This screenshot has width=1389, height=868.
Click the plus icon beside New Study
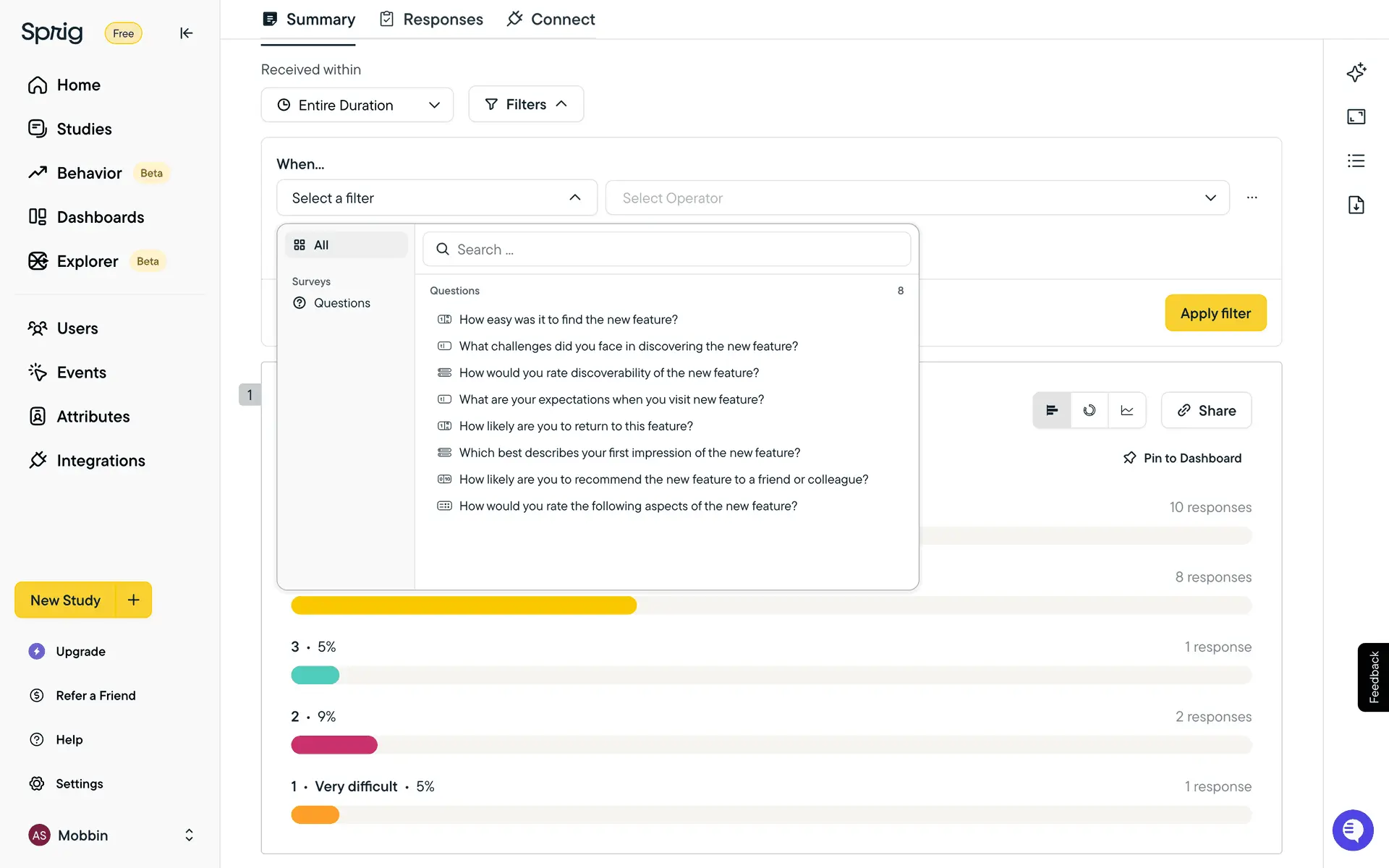134,600
